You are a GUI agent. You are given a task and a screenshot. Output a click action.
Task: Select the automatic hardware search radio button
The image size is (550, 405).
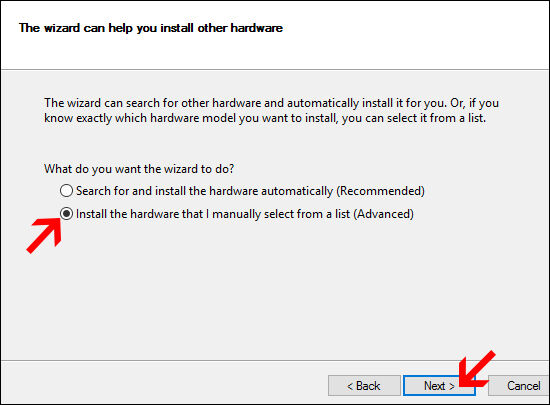pos(66,191)
